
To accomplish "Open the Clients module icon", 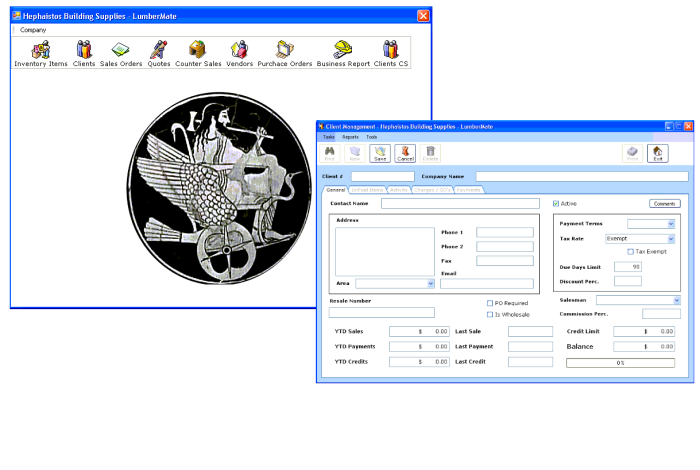I will pyautogui.click(x=84, y=54).
